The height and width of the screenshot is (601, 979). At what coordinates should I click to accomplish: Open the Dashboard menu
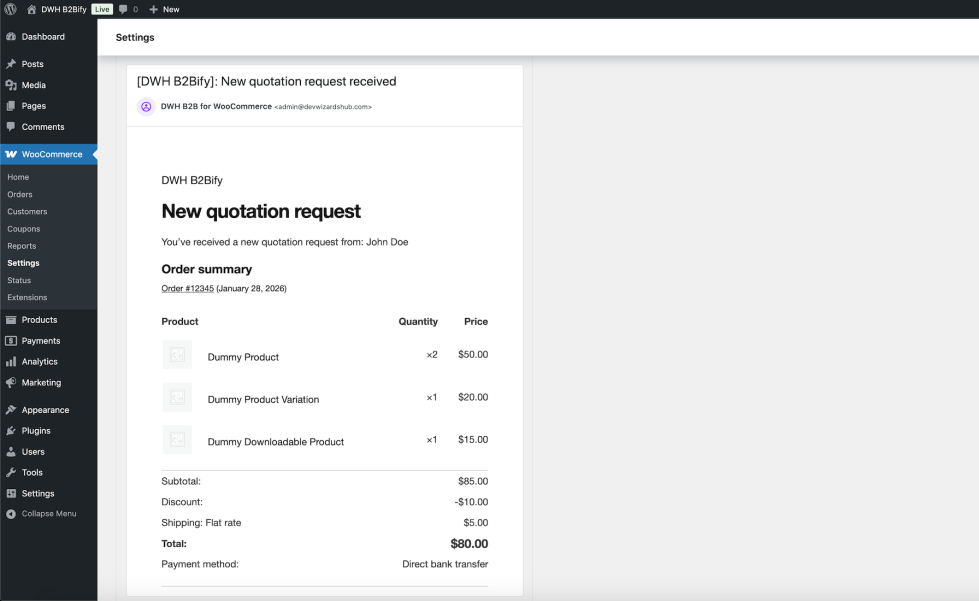42,37
